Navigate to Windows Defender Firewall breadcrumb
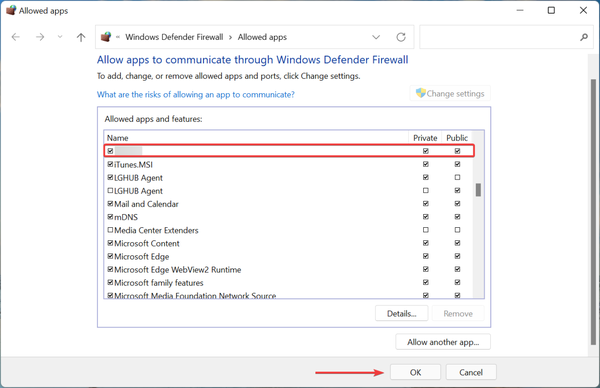This screenshot has width=600, height=388. pyautogui.click(x=174, y=37)
